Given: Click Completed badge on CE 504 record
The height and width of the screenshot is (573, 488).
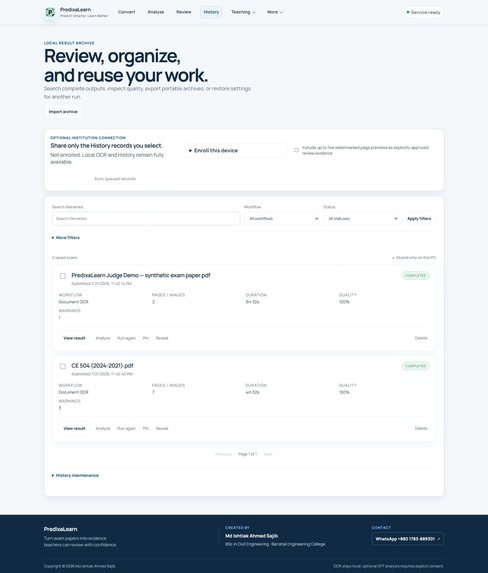Looking at the screenshot, I should [x=416, y=366].
